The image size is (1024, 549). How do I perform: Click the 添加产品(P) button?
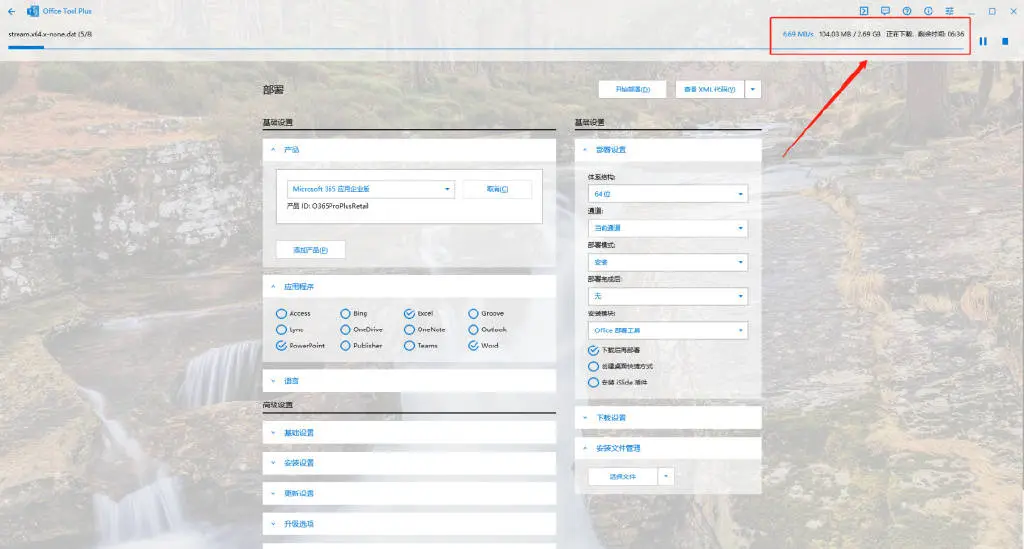point(310,250)
